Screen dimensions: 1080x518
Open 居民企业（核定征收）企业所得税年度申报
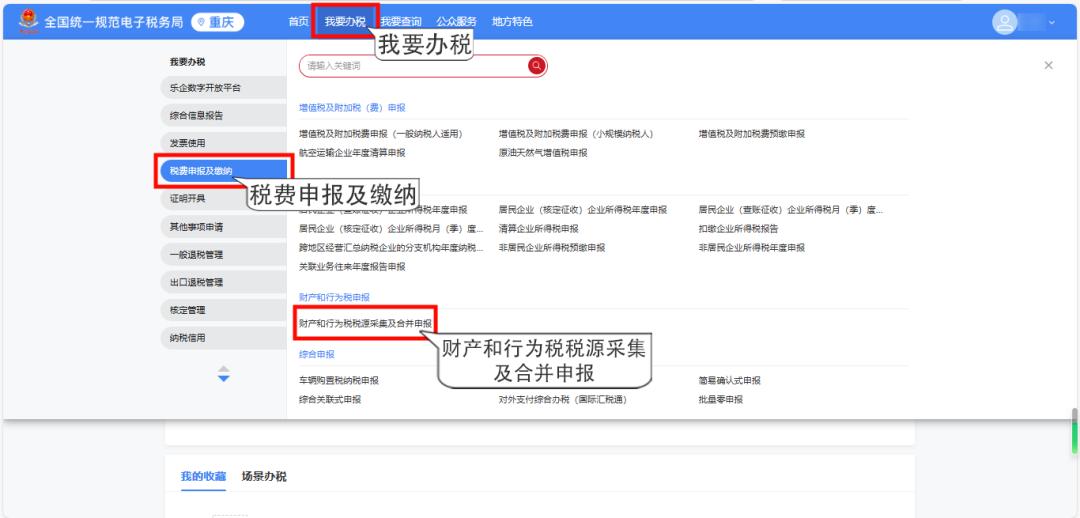[x=583, y=209]
